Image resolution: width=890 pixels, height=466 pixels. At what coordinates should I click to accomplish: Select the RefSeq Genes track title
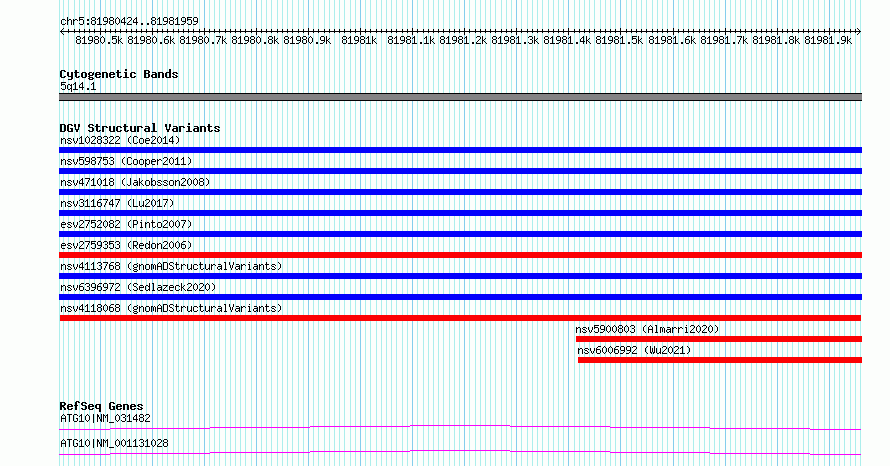101,406
